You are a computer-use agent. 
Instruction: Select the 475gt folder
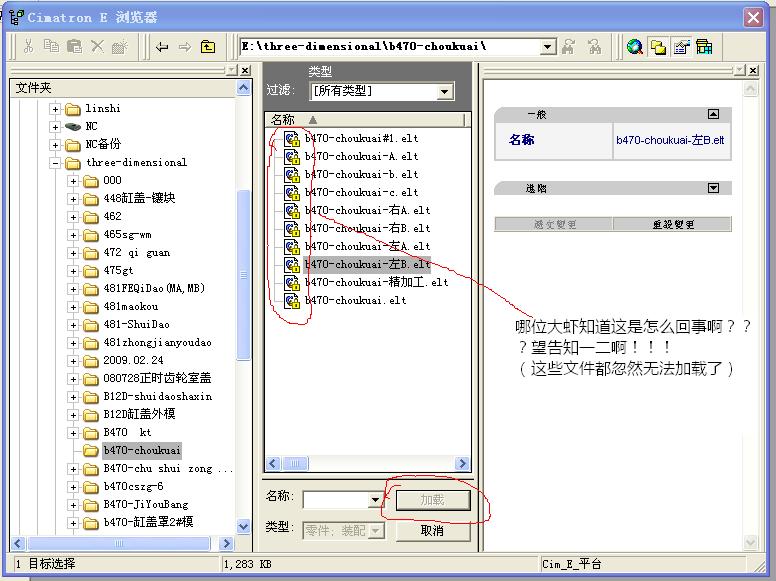[x=118, y=271]
